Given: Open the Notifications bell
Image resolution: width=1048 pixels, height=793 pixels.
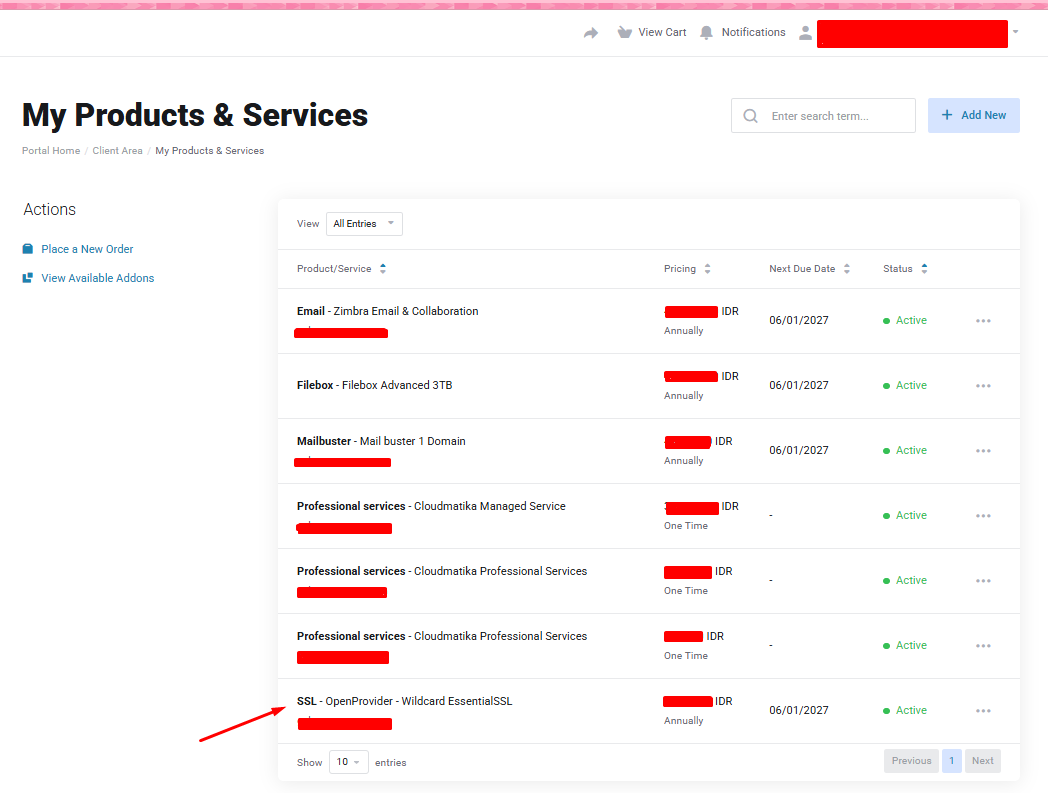Looking at the screenshot, I should [706, 33].
